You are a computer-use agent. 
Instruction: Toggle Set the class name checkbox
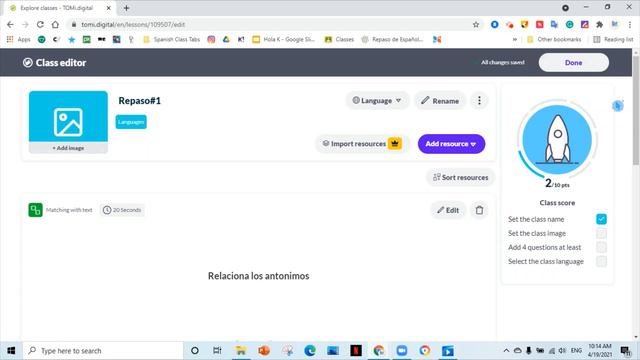tap(601, 219)
